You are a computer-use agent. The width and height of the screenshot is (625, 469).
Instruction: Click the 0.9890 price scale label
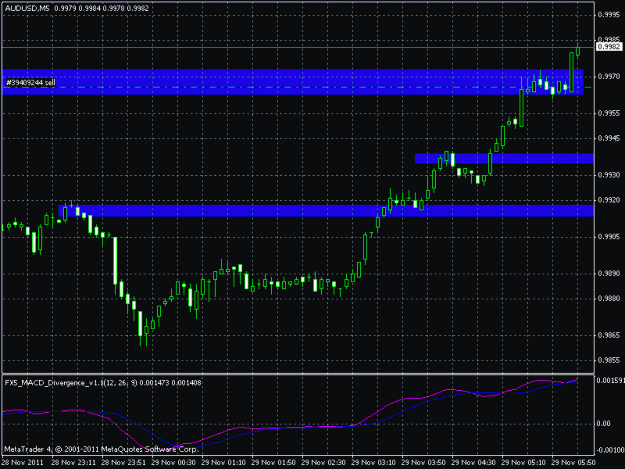pos(609,273)
